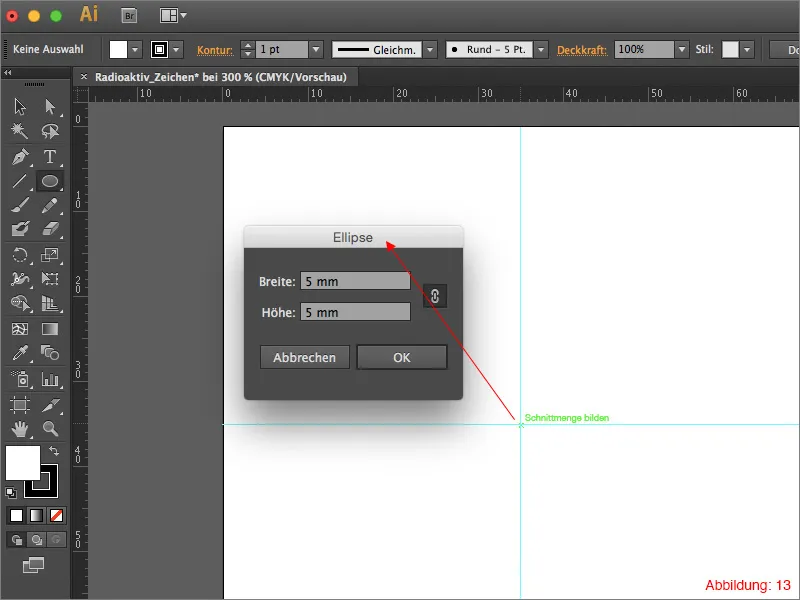Select the Gradient tool
800x600 pixels.
coord(50,329)
